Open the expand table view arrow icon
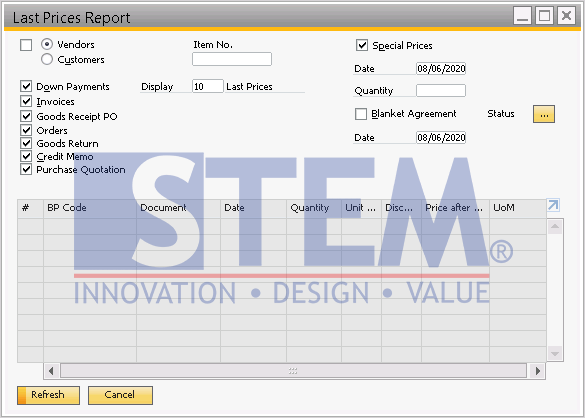 (x=553, y=205)
